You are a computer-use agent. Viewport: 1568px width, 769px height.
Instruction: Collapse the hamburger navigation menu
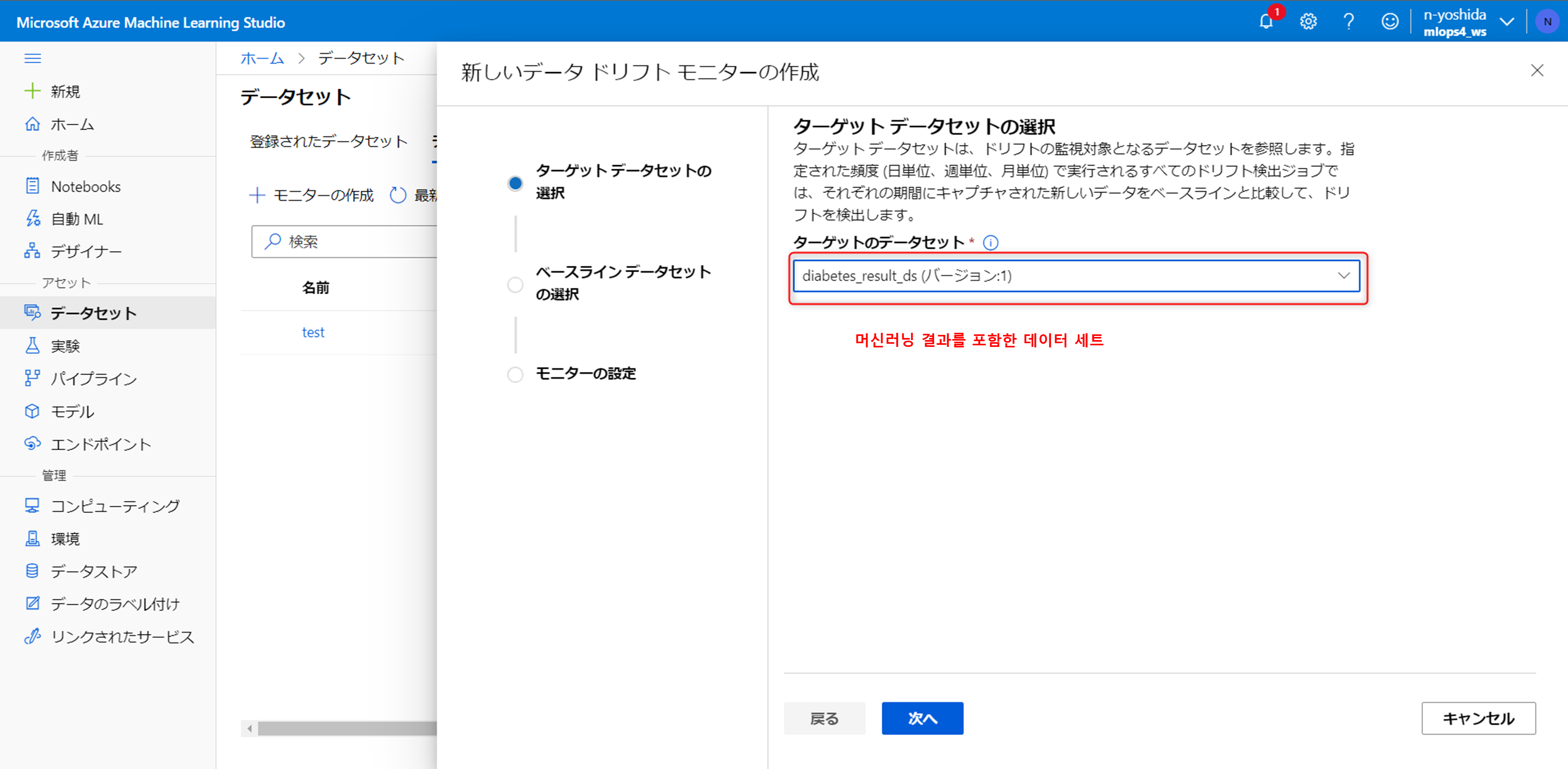(x=32, y=59)
